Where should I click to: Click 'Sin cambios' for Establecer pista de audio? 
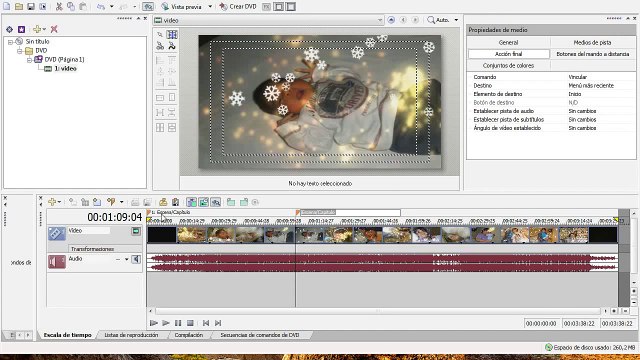(582, 111)
